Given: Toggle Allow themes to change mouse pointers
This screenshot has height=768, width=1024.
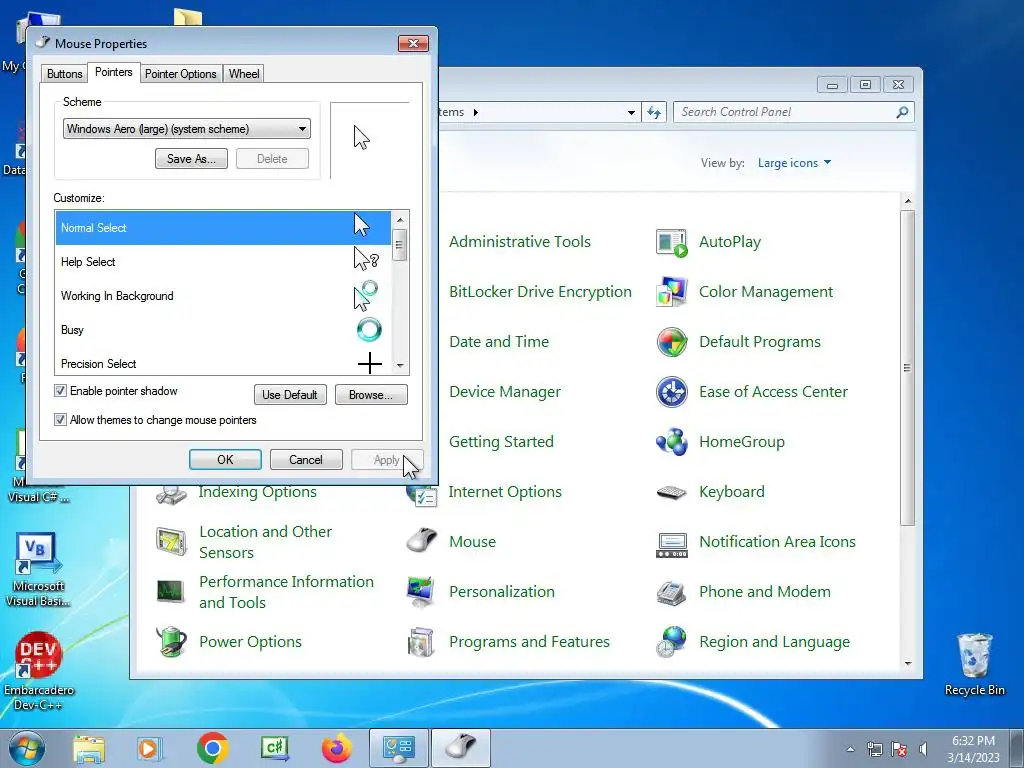Looking at the screenshot, I should pos(60,420).
